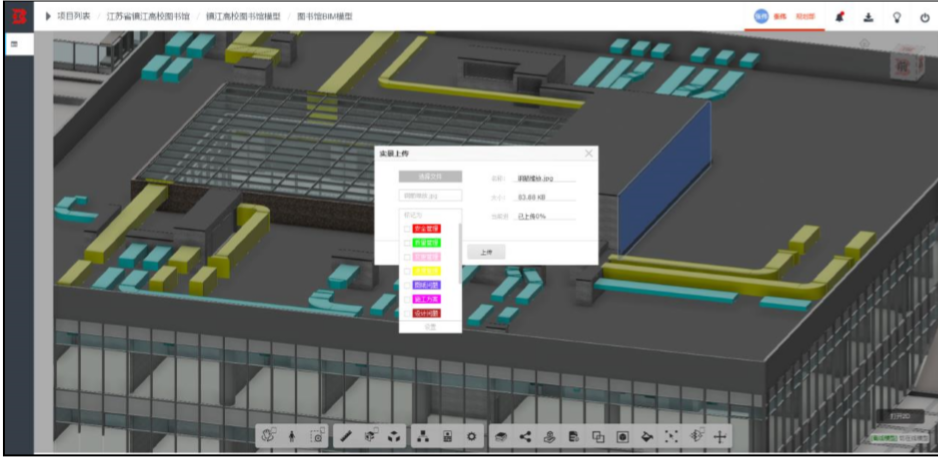
Task: Open the section box cube tool
Action: pyautogui.click(x=370, y=436)
